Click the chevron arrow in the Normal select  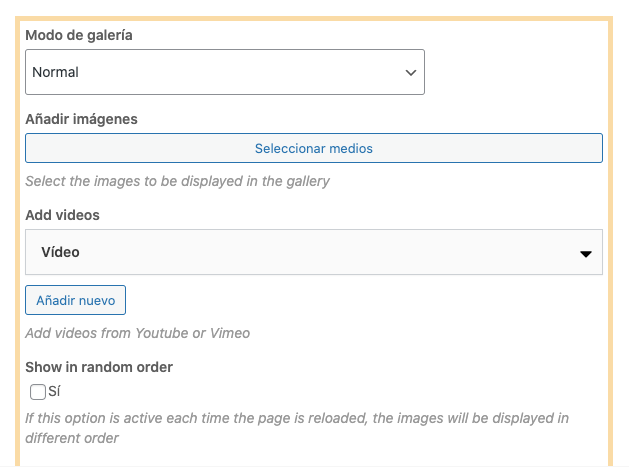410,73
